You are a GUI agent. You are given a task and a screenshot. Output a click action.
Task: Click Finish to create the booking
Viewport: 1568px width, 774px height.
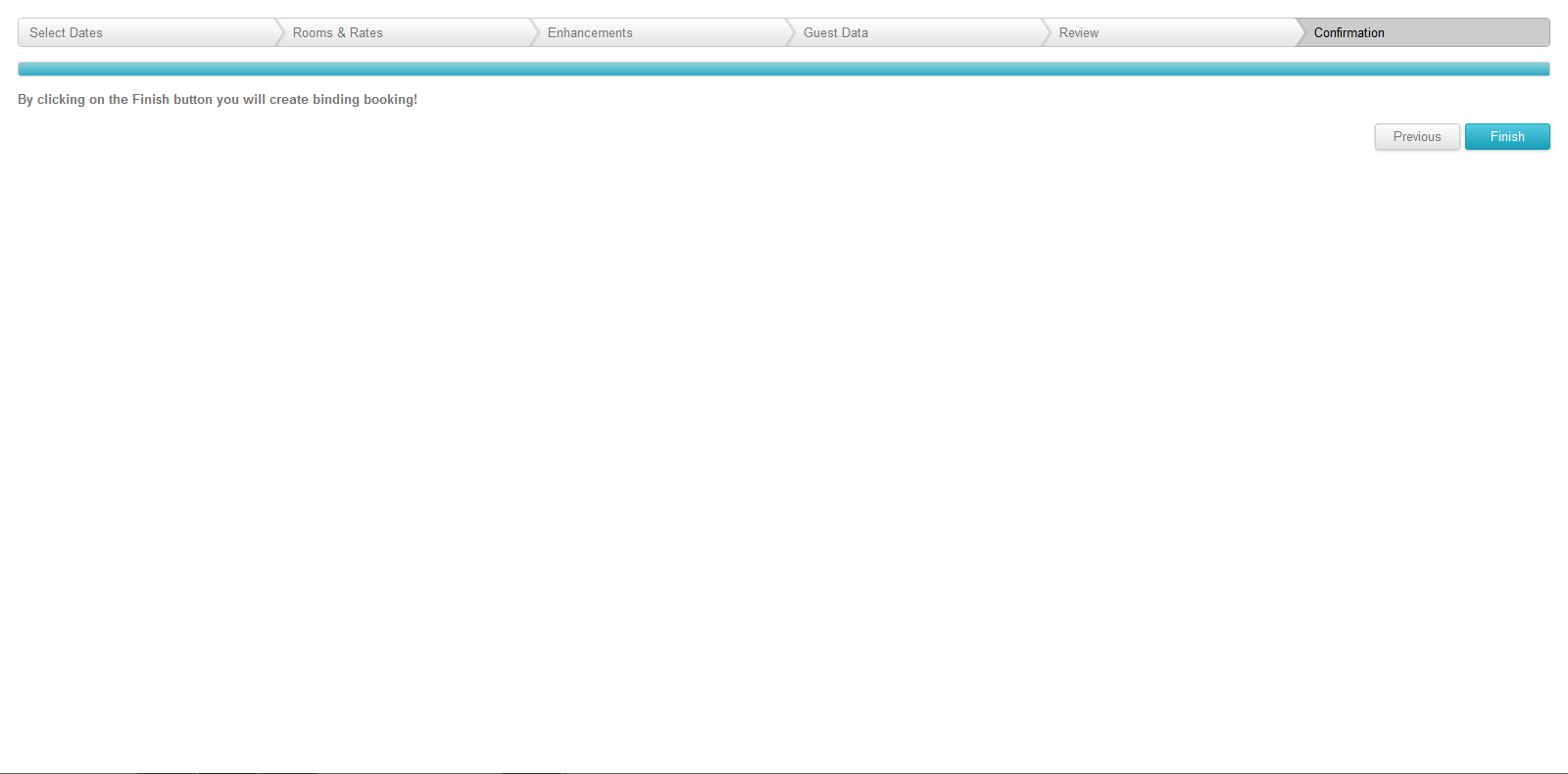(1507, 136)
